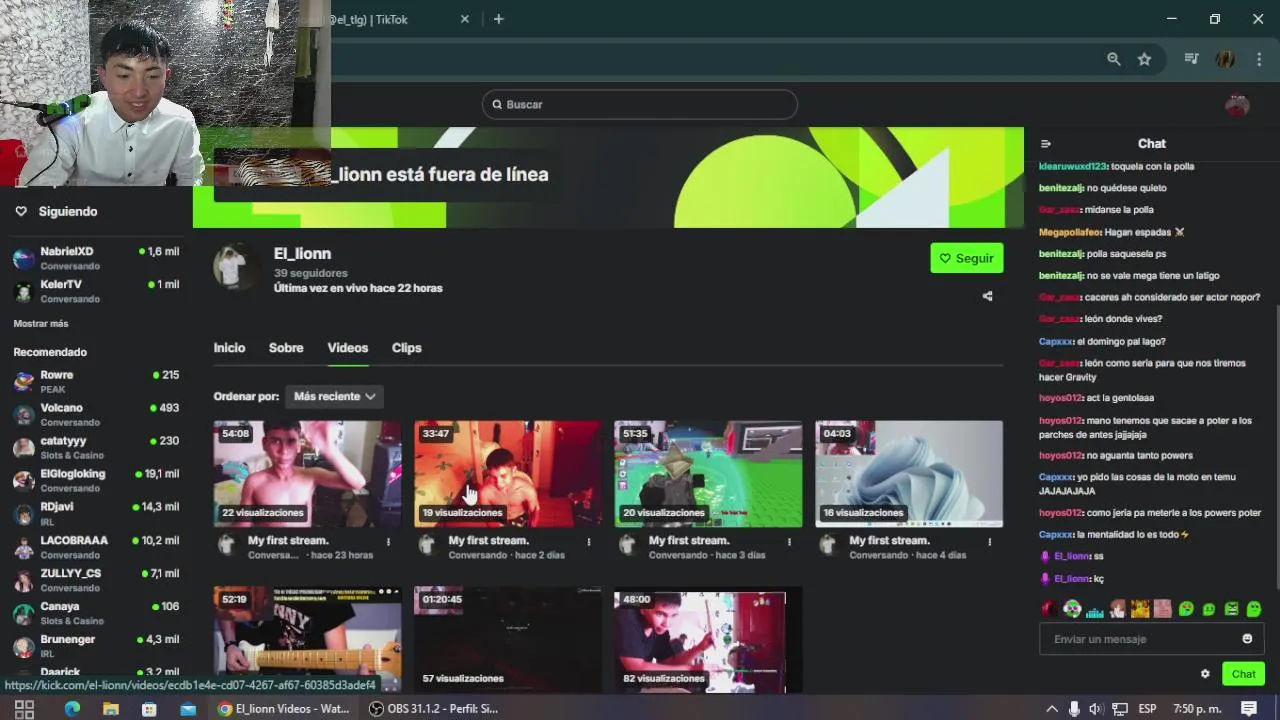
Task: Open options menu for the 04:03 video
Action: (989, 542)
